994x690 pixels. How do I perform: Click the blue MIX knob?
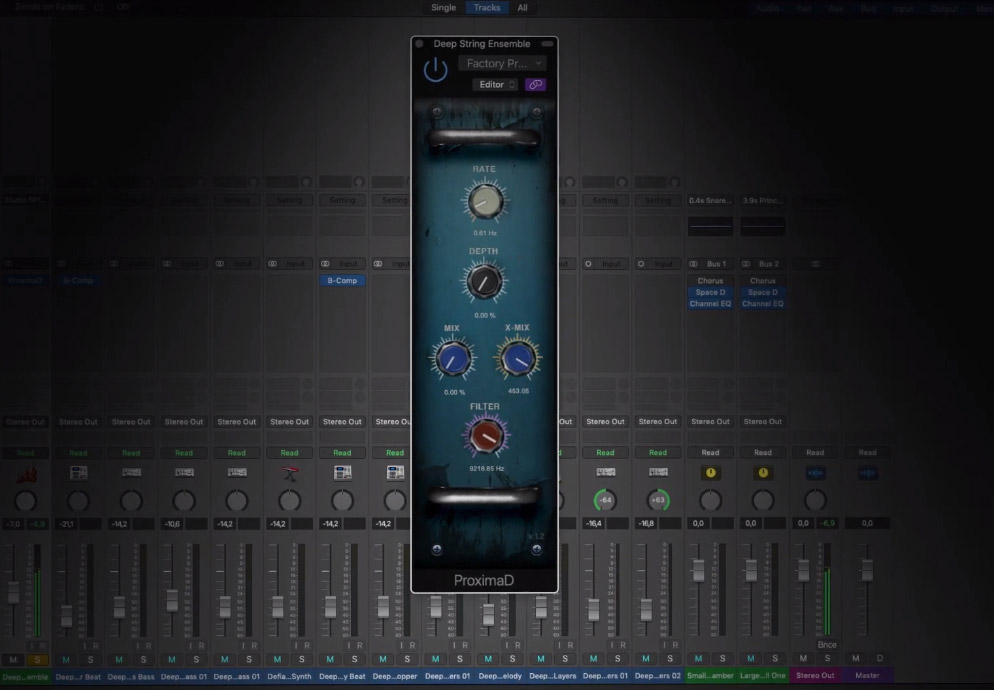(450, 359)
